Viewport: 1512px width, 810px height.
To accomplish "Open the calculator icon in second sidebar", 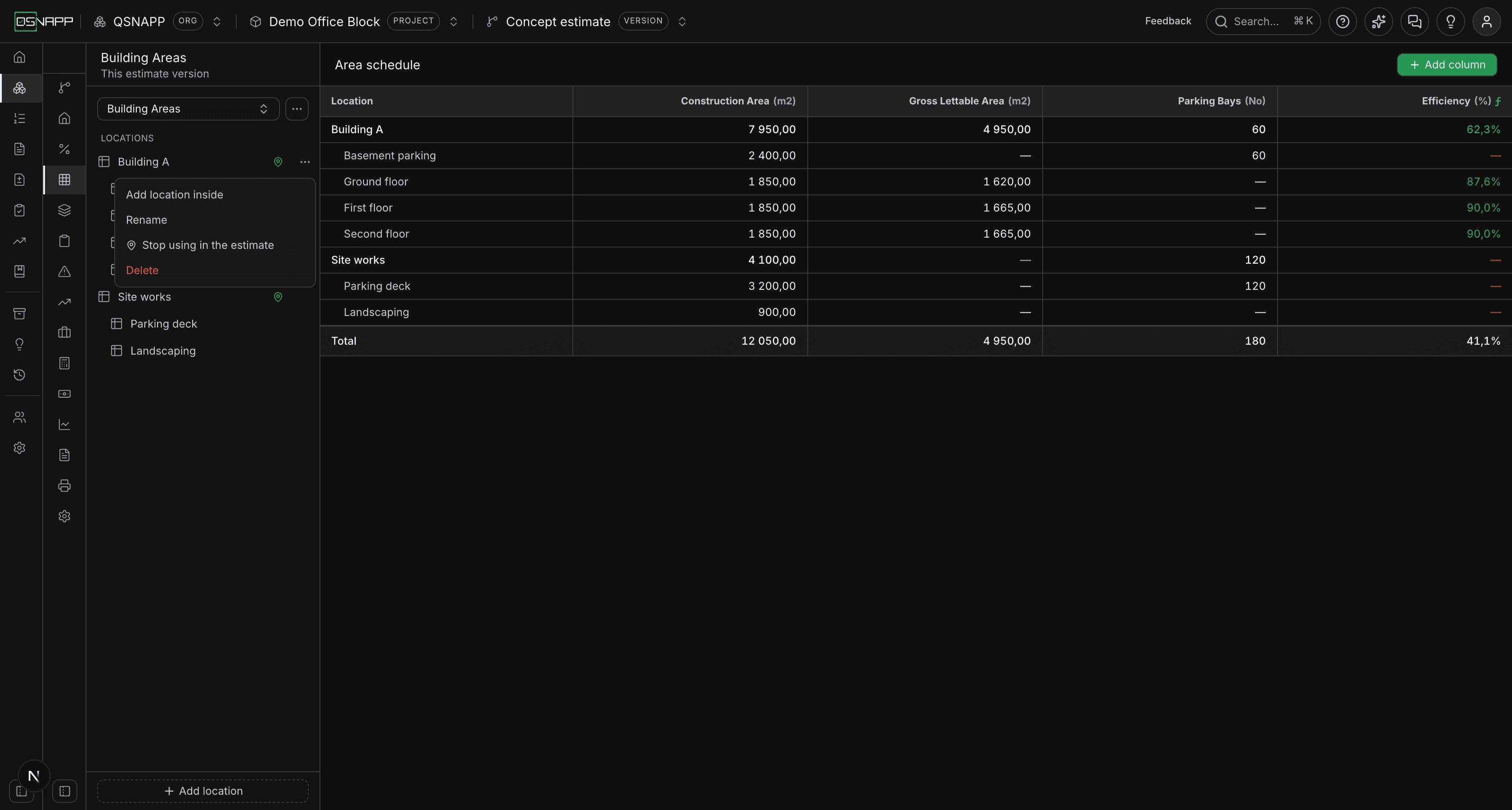I will click(64, 363).
